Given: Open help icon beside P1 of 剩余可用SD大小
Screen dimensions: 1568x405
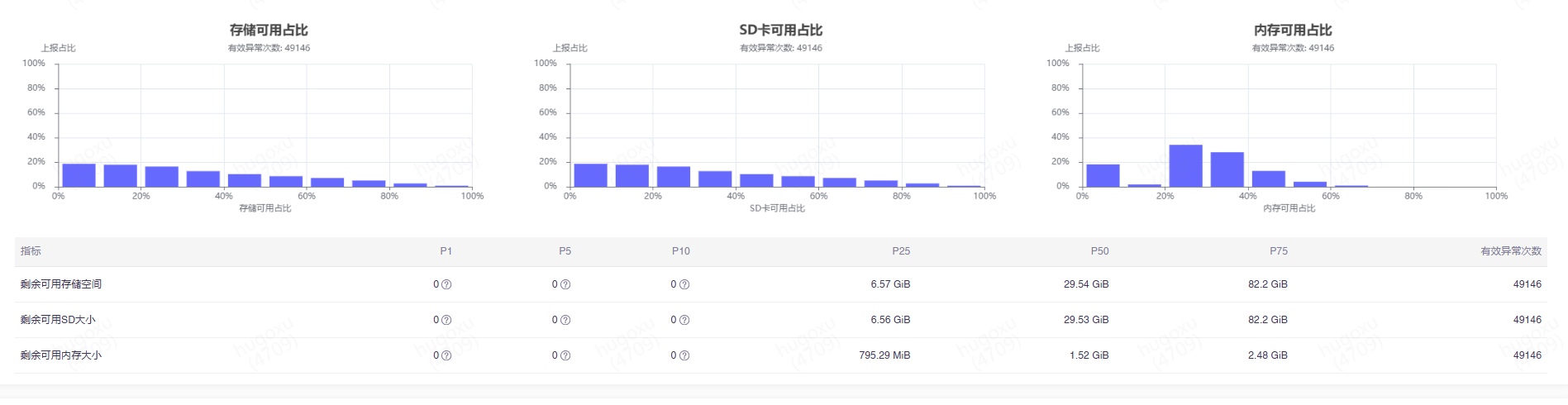Looking at the screenshot, I should pyautogui.click(x=446, y=320).
